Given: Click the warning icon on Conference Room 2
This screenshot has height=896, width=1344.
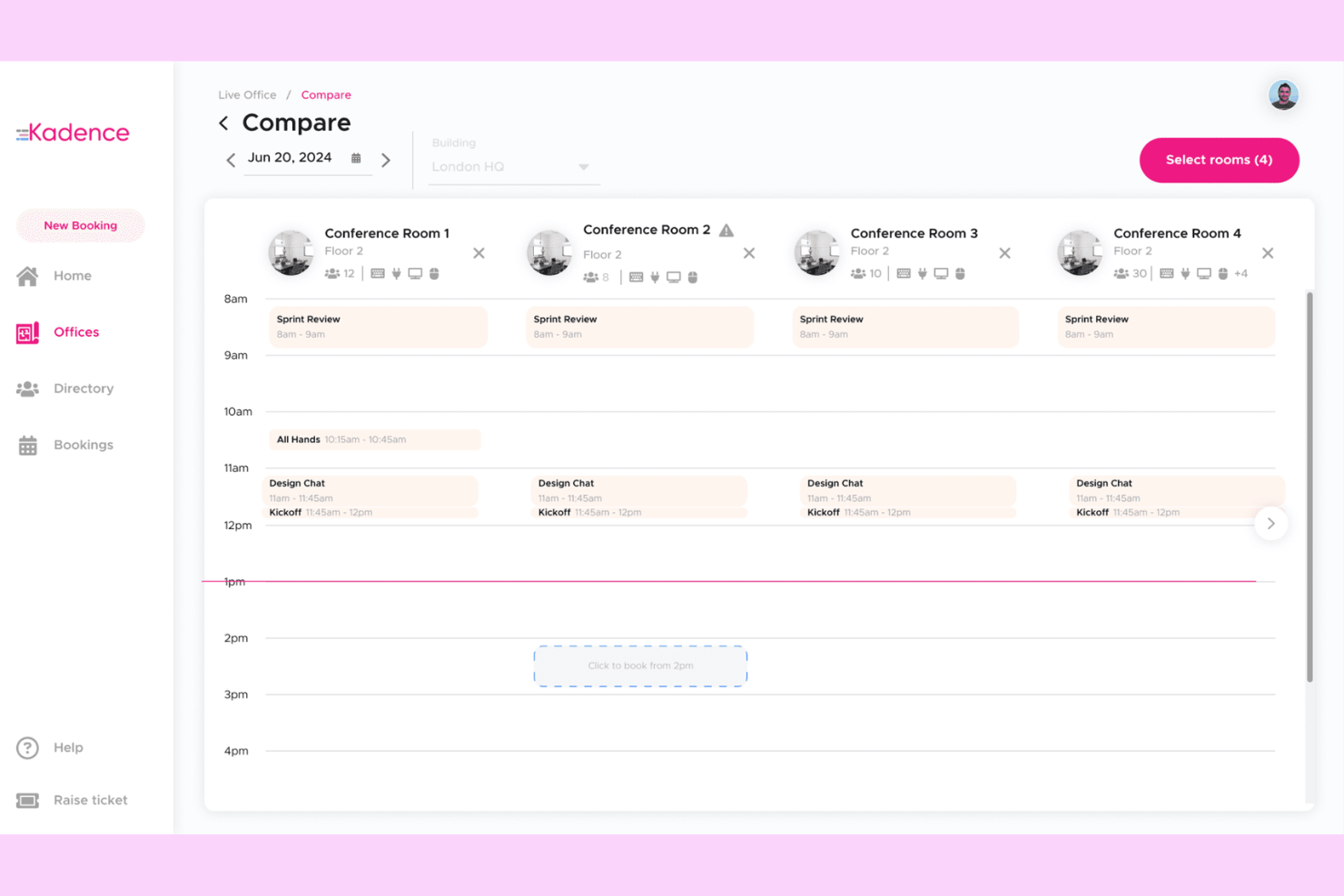Looking at the screenshot, I should 726,230.
